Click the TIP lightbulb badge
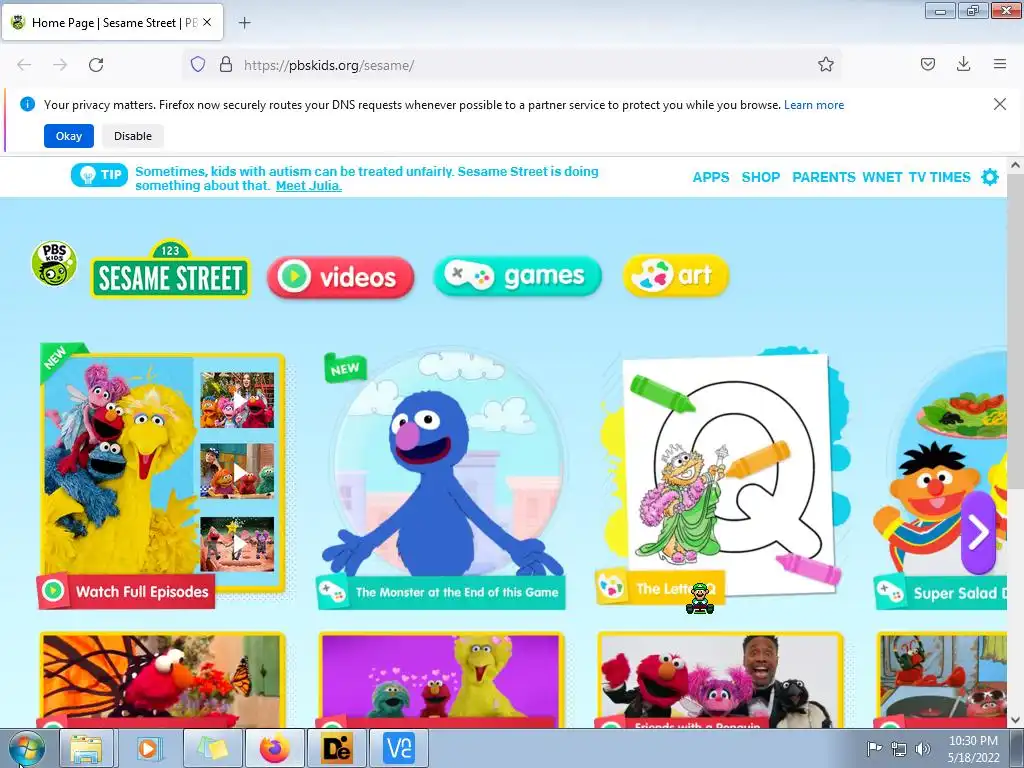Screen dimensions: 1024x768 click(x=99, y=175)
